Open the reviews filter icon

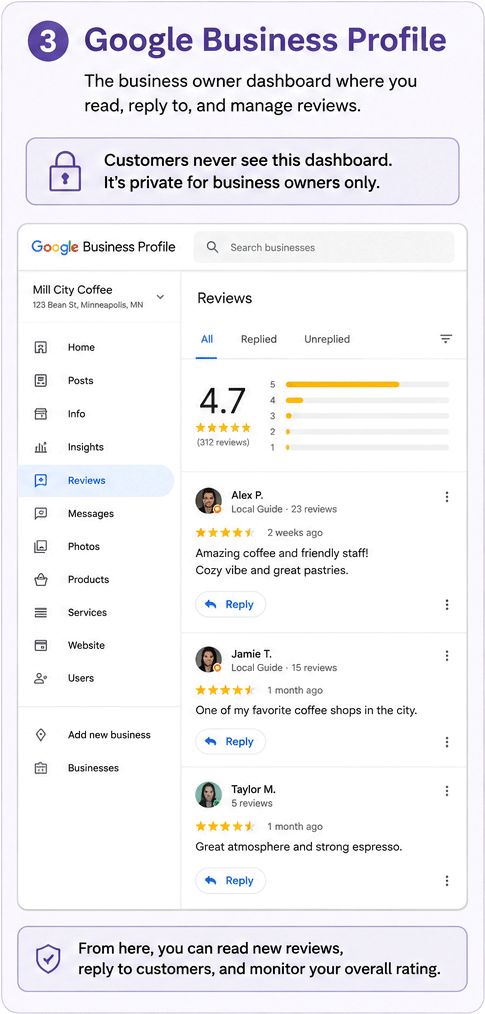pos(446,339)
